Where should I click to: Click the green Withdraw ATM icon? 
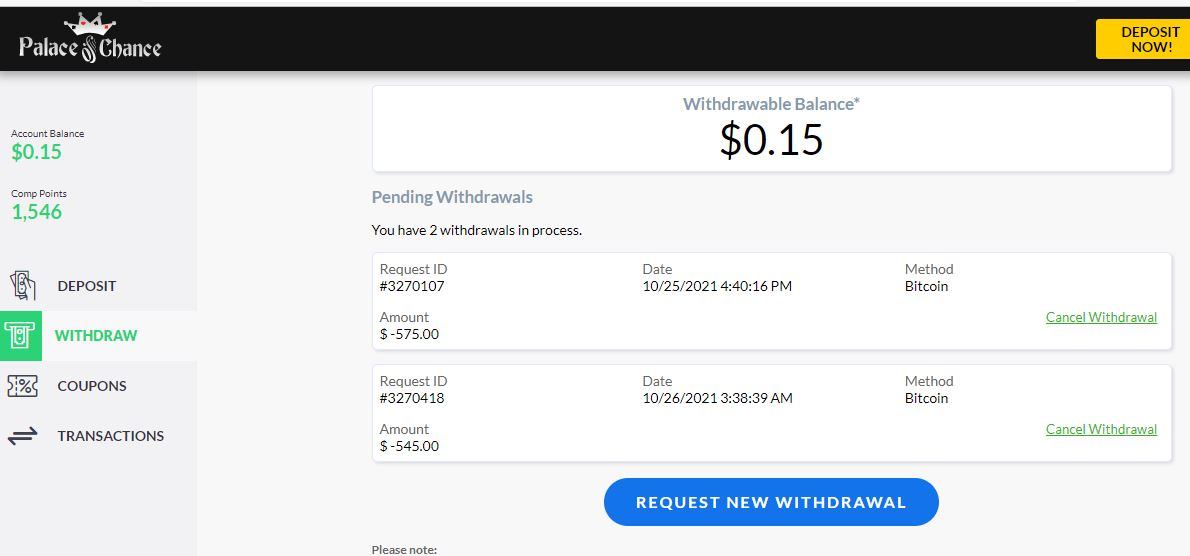click(x=21, y=336)
